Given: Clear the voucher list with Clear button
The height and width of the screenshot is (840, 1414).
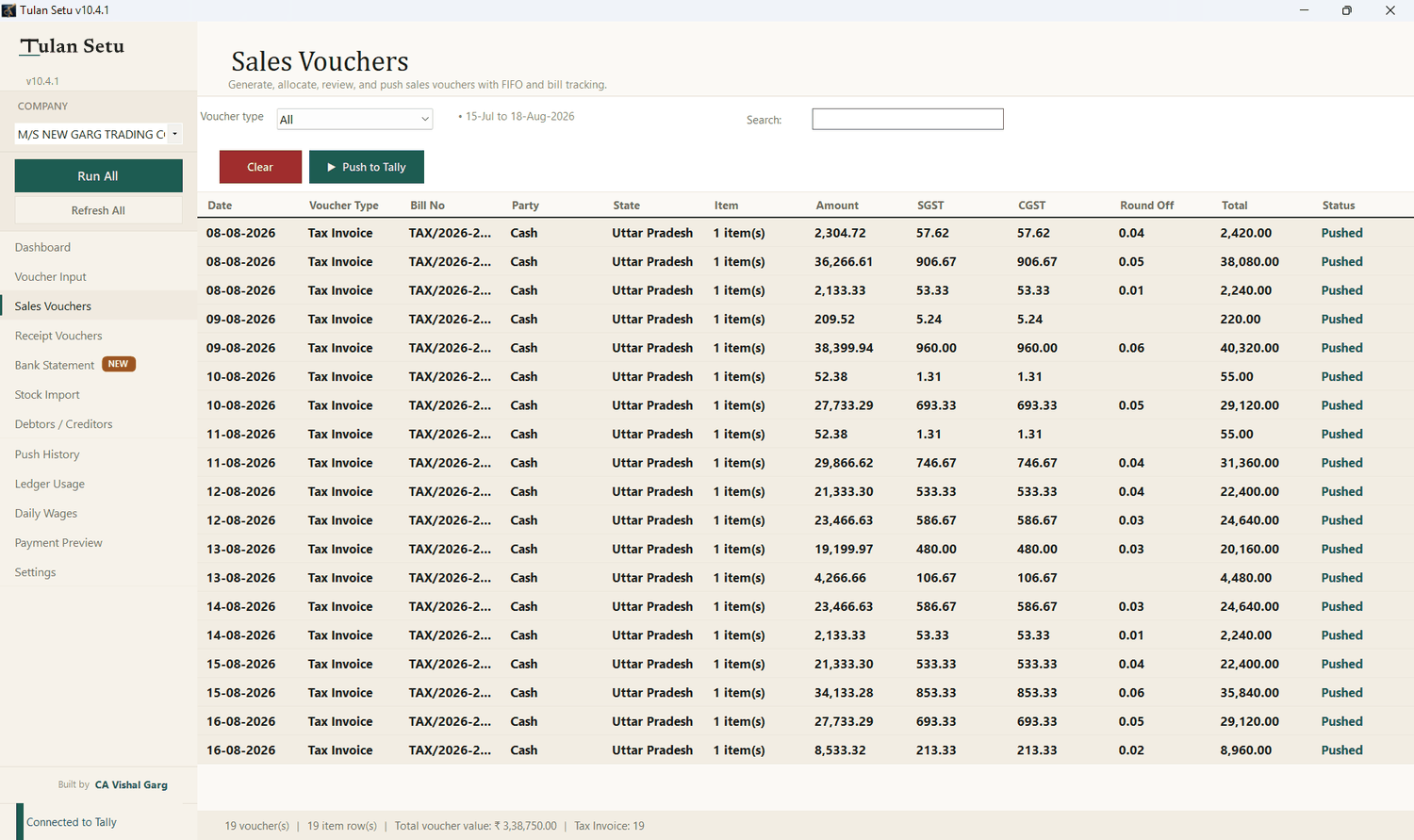Looking at the screenshot, I should point(260,167).
